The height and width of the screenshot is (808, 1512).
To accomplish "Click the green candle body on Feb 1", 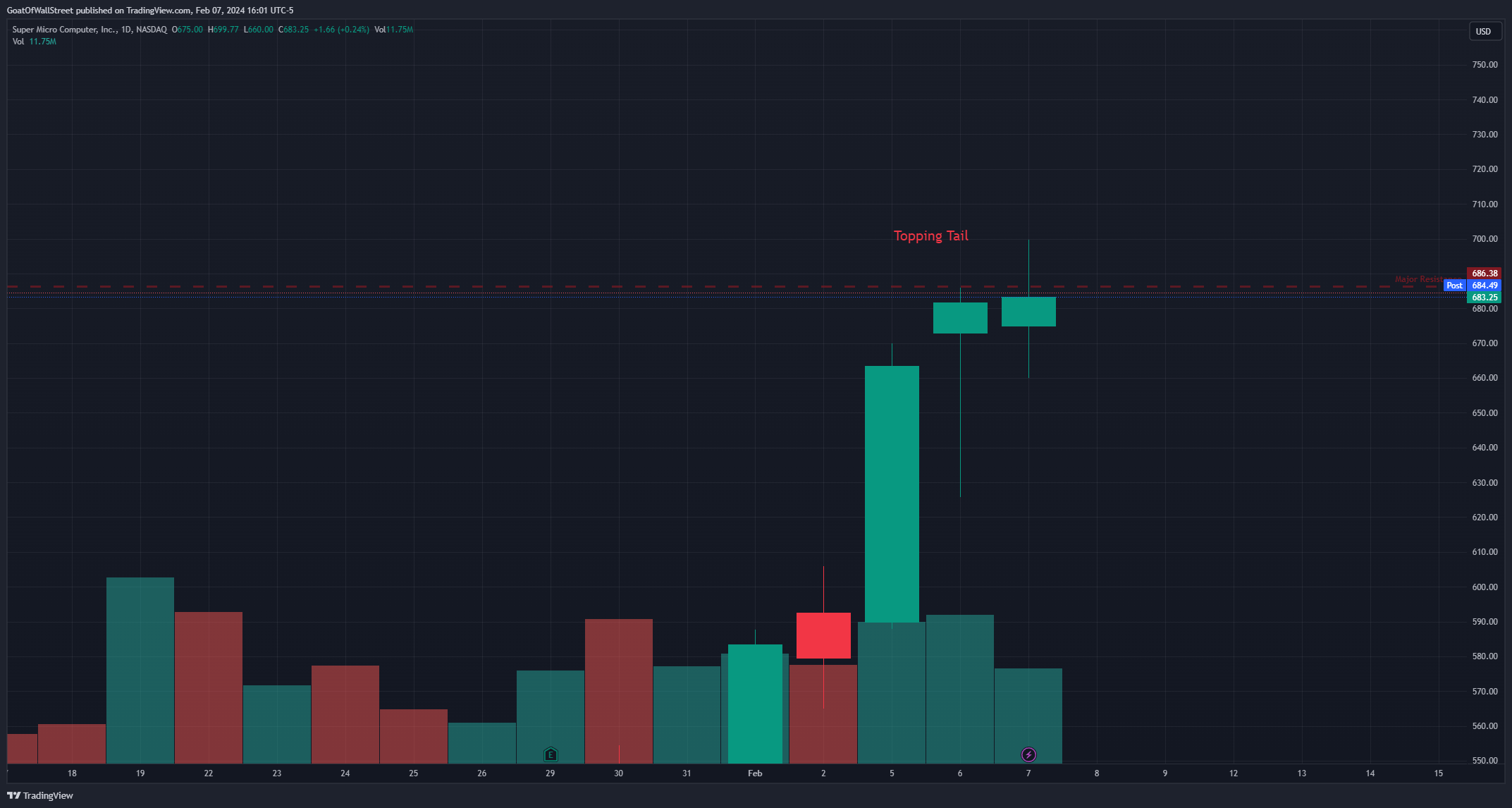I will coord(755,704).
